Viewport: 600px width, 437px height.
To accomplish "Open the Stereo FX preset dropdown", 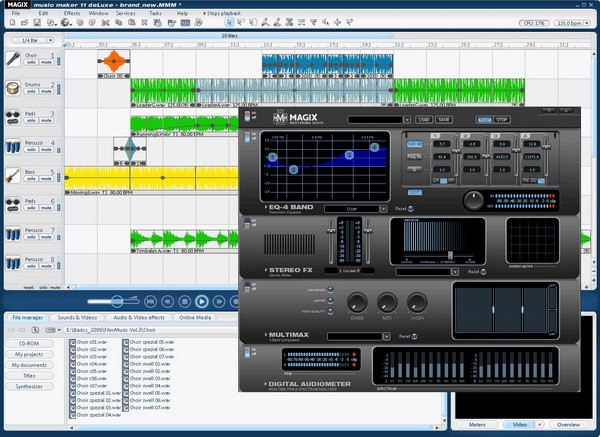I will coord(455,272).
